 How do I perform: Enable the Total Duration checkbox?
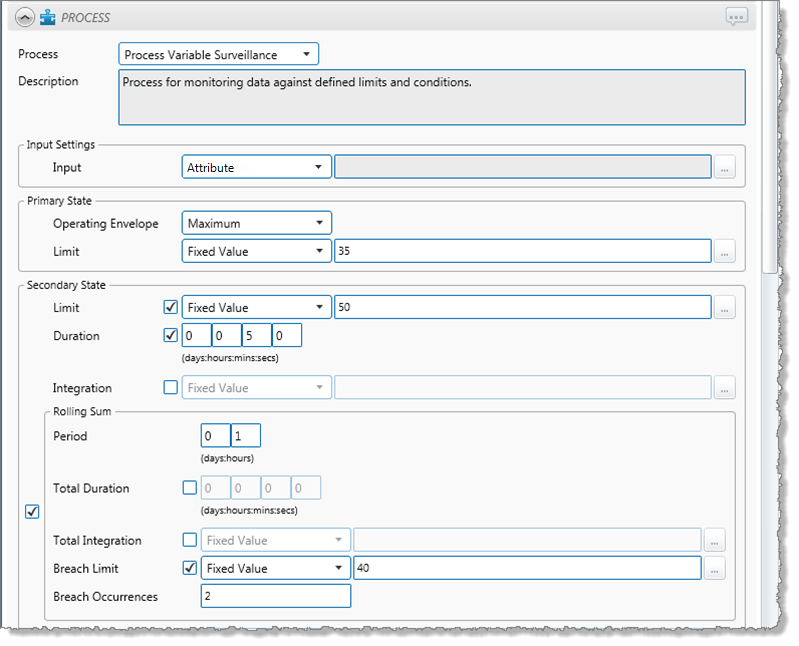190,489
